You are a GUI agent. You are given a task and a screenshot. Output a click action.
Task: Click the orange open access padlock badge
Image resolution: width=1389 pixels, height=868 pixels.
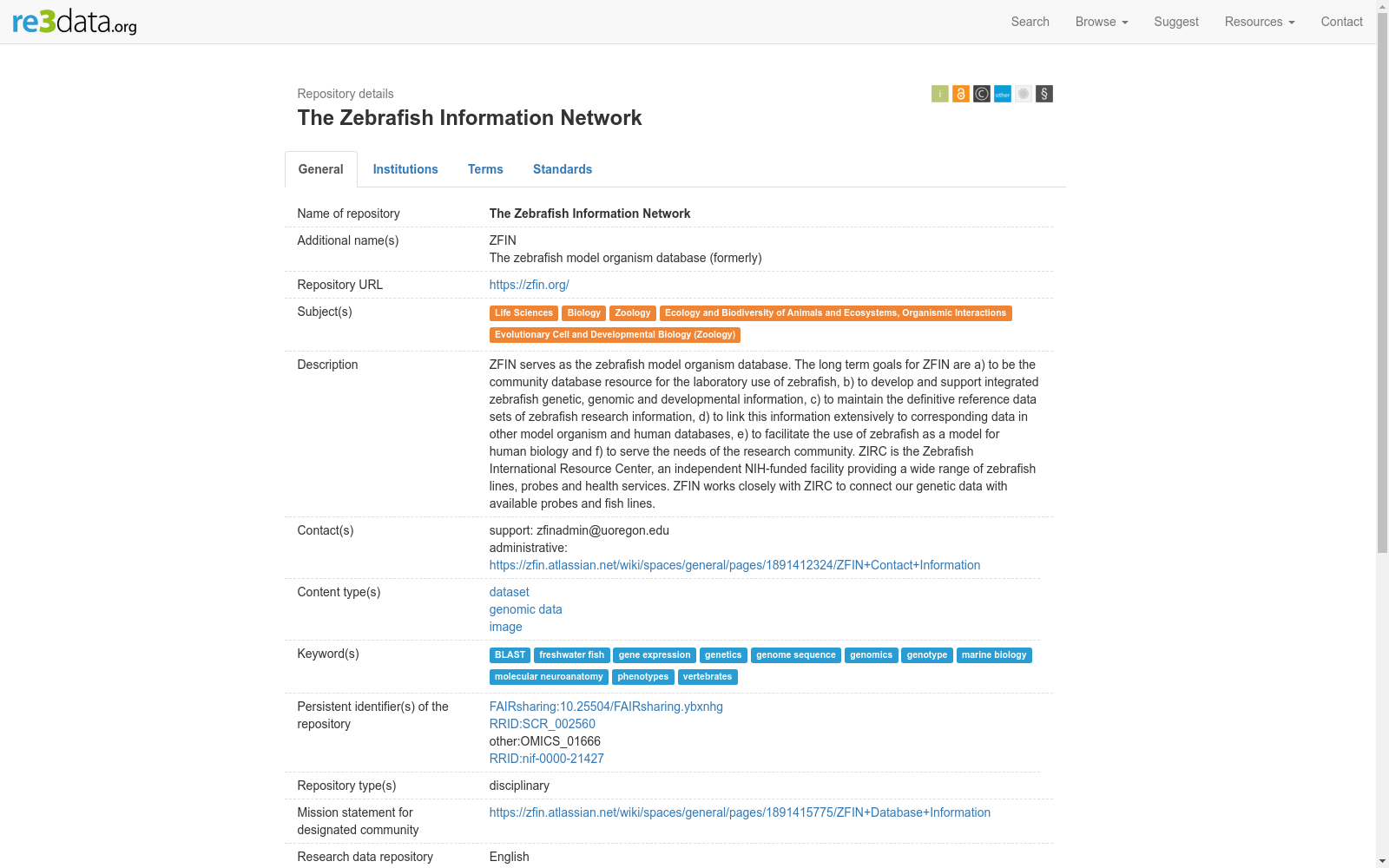click(x=960, y=94)
